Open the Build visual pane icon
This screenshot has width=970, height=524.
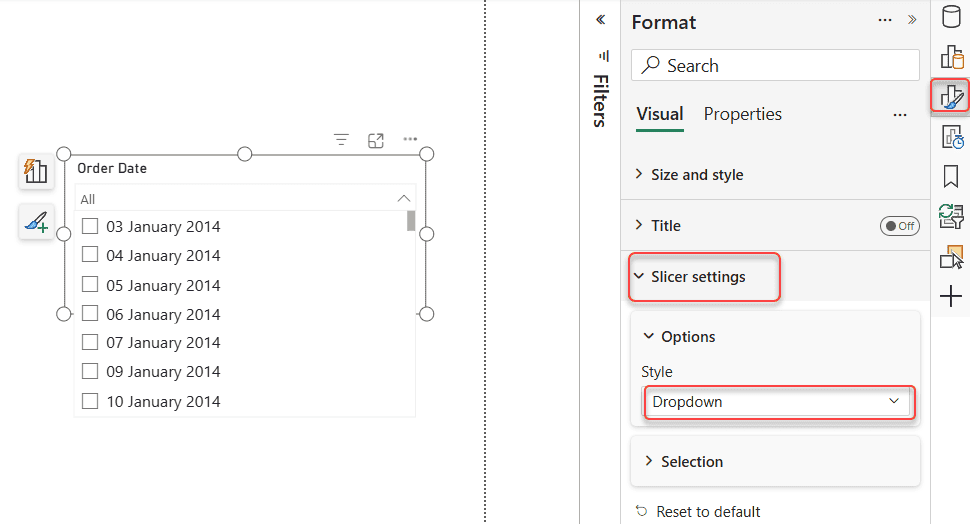(951, 57)
